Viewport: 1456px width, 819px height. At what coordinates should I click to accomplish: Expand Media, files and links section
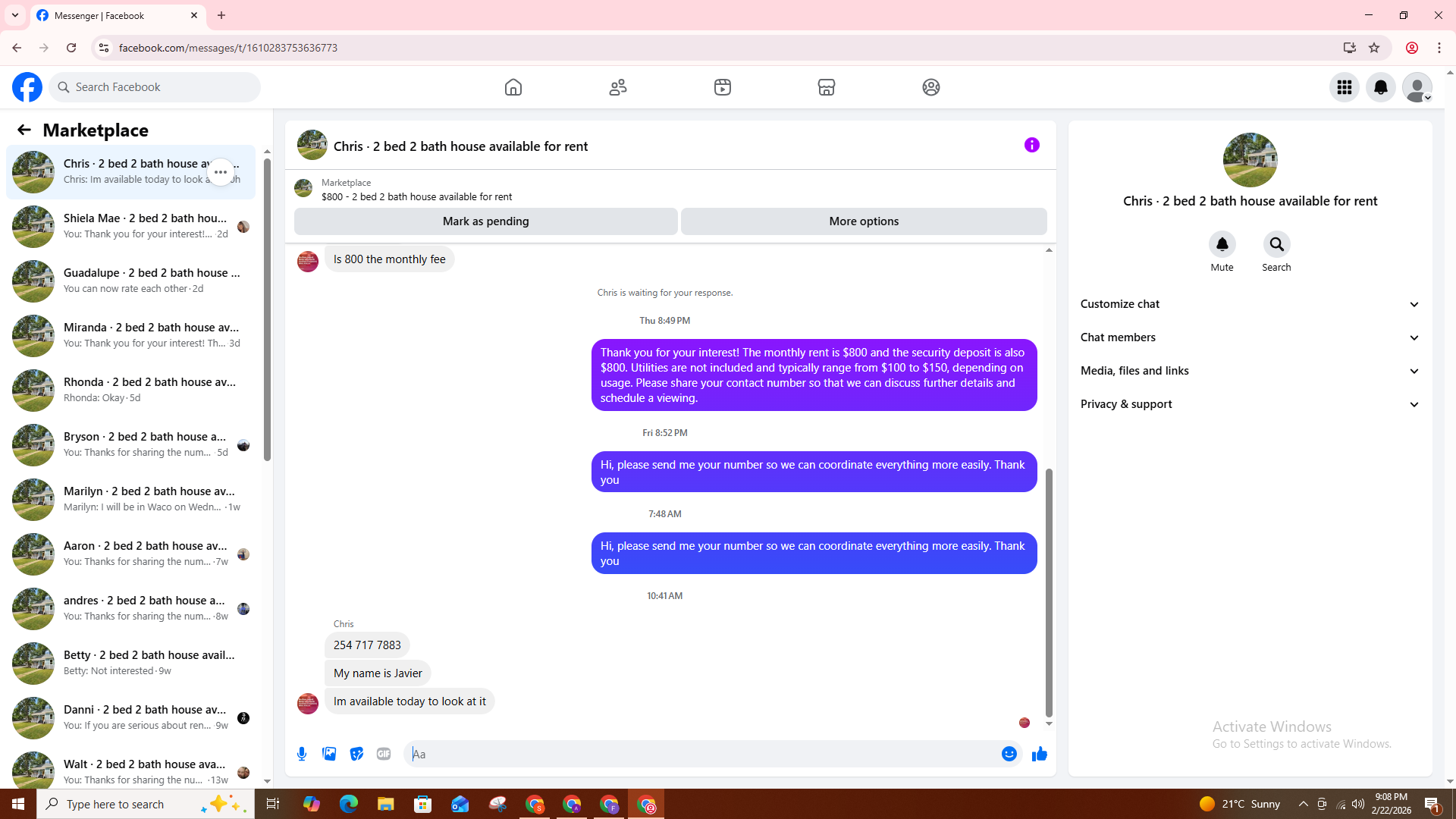click(x=1250, y=371)
